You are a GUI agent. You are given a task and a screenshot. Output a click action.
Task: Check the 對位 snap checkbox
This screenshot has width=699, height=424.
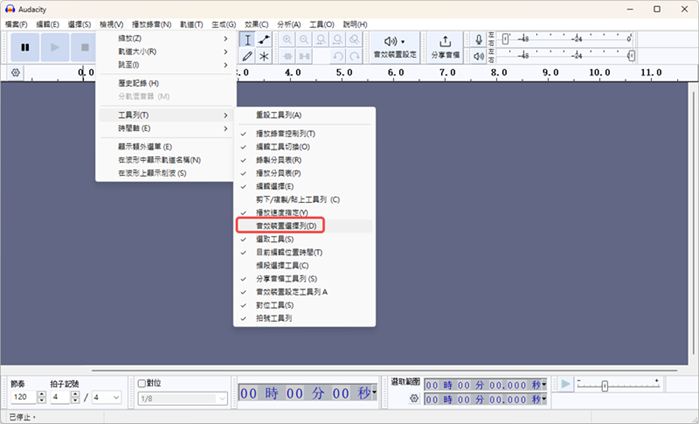pyautogui.click(x=142, y=383)
